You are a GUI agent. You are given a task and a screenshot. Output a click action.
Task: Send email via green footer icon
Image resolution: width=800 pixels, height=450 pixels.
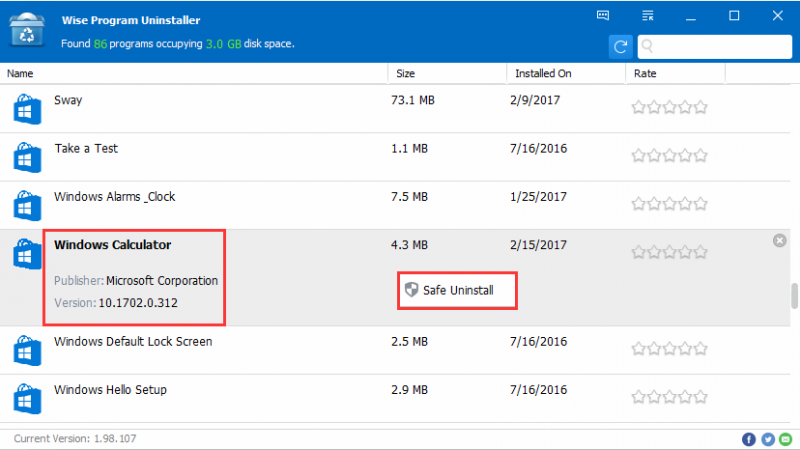[x=786, y=439]
